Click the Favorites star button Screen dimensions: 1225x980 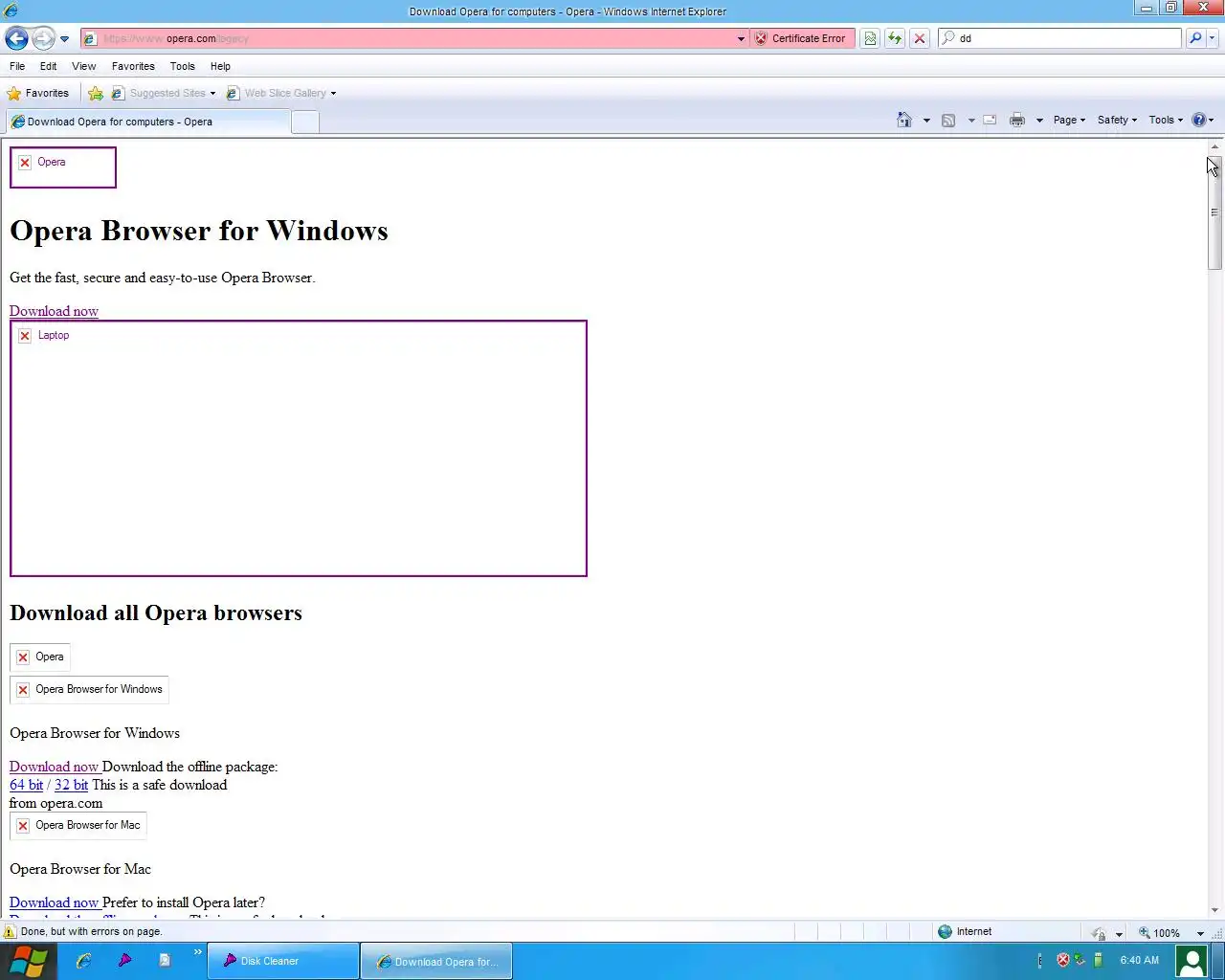pos(38,93)
